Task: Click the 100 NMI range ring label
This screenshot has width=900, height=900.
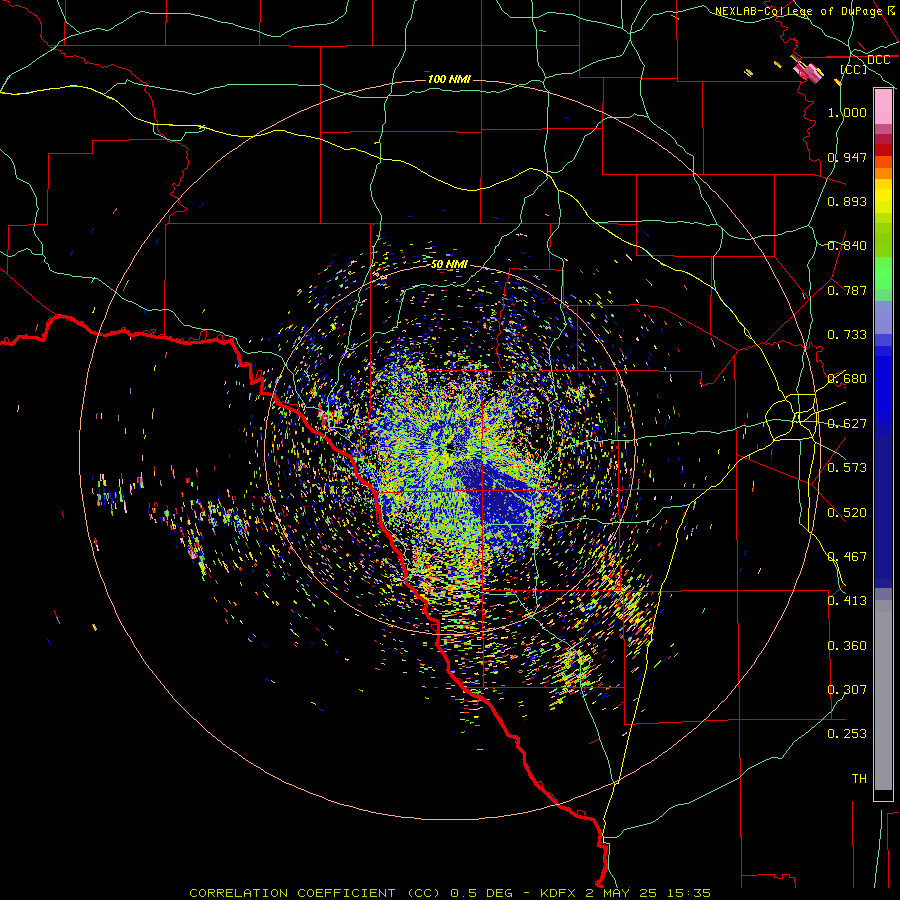Action: [x=449, y=79]
